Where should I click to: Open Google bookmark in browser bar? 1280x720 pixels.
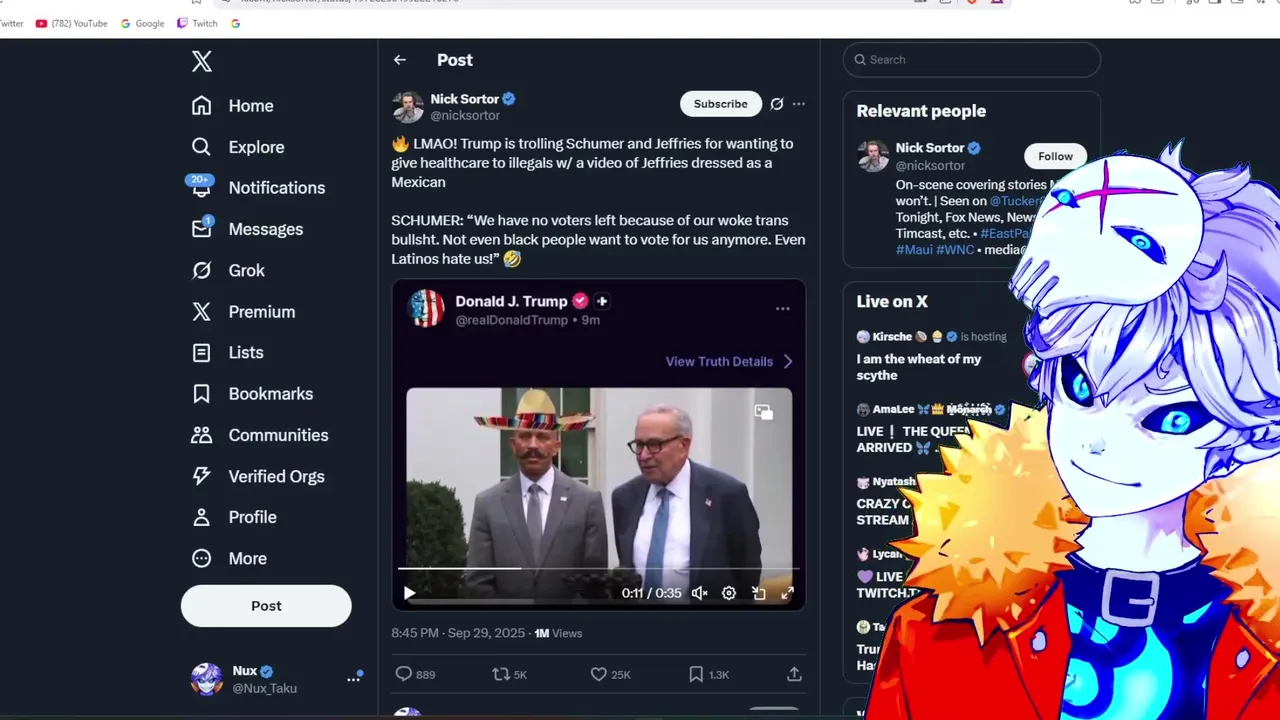point(142,23)
